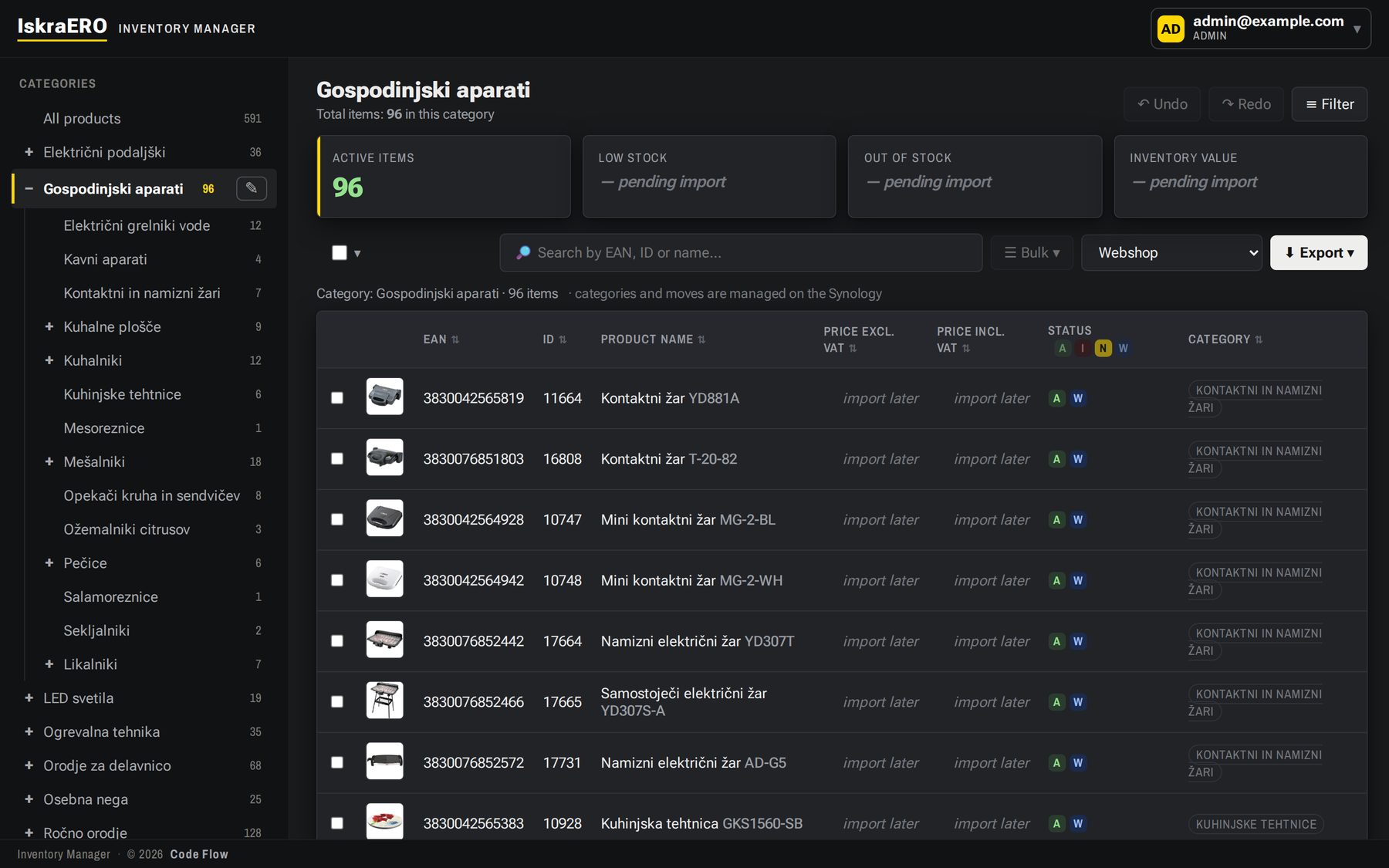Click the Export button
The height and width of the screenshot is (868, 1389).
[x=1319, y=252]
